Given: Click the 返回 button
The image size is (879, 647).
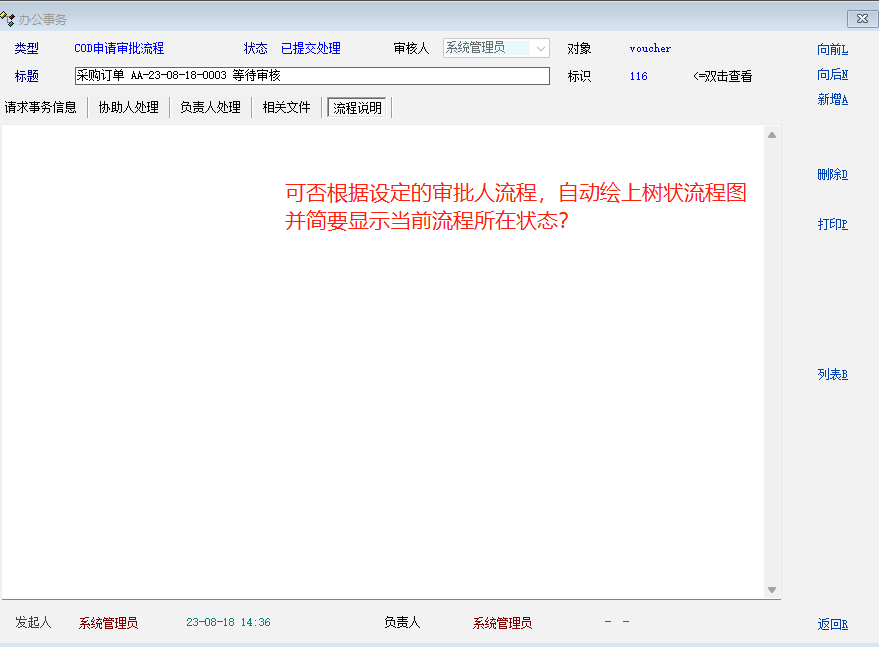Looking at the screenshot, I should click(x=832, y=624).
